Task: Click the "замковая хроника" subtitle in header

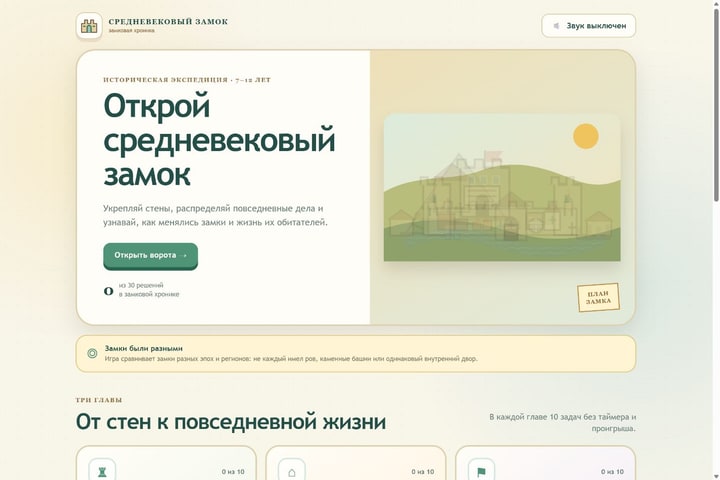Action: pyautogui.click(x=131, y=31)
